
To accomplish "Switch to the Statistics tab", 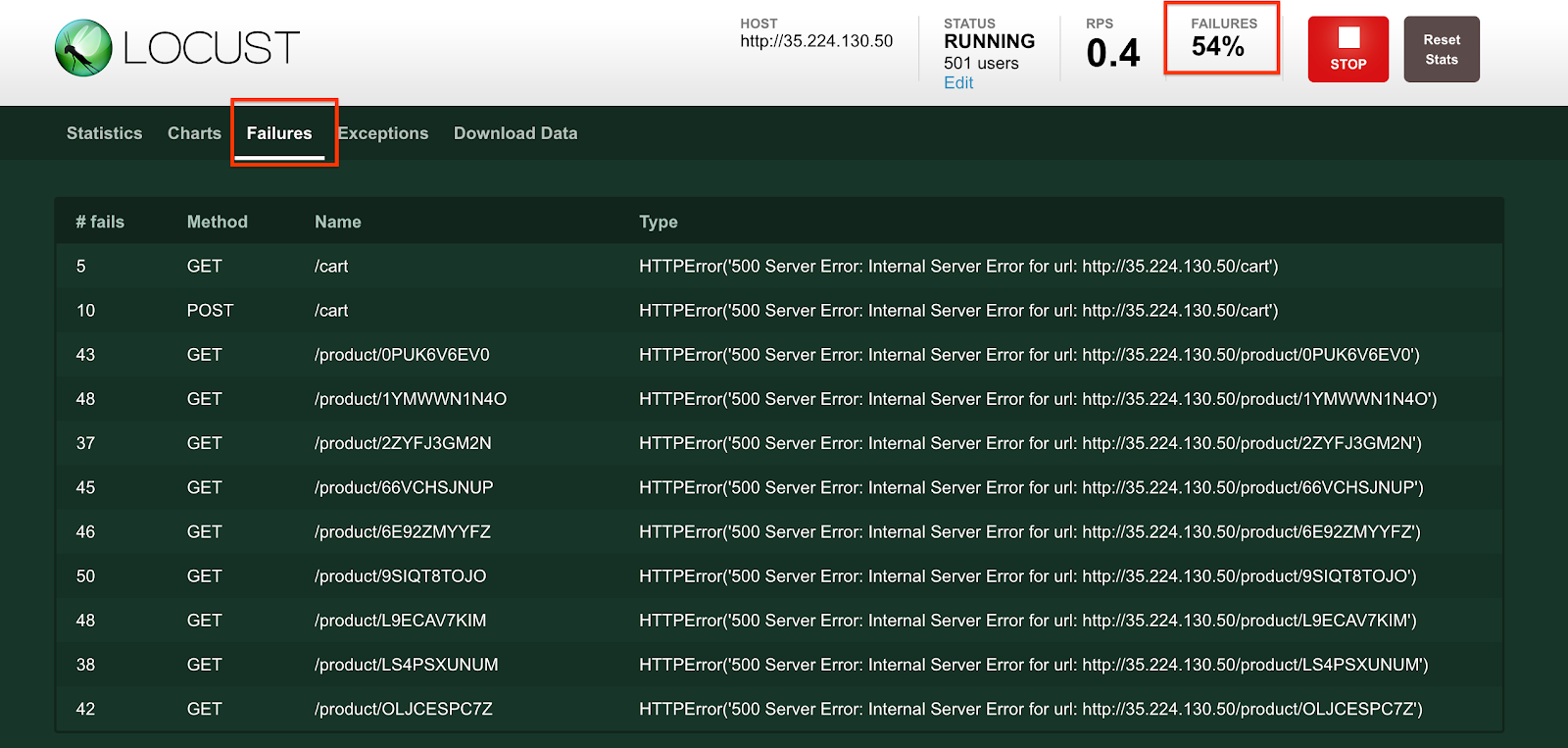I will click(x=104, y=133).
